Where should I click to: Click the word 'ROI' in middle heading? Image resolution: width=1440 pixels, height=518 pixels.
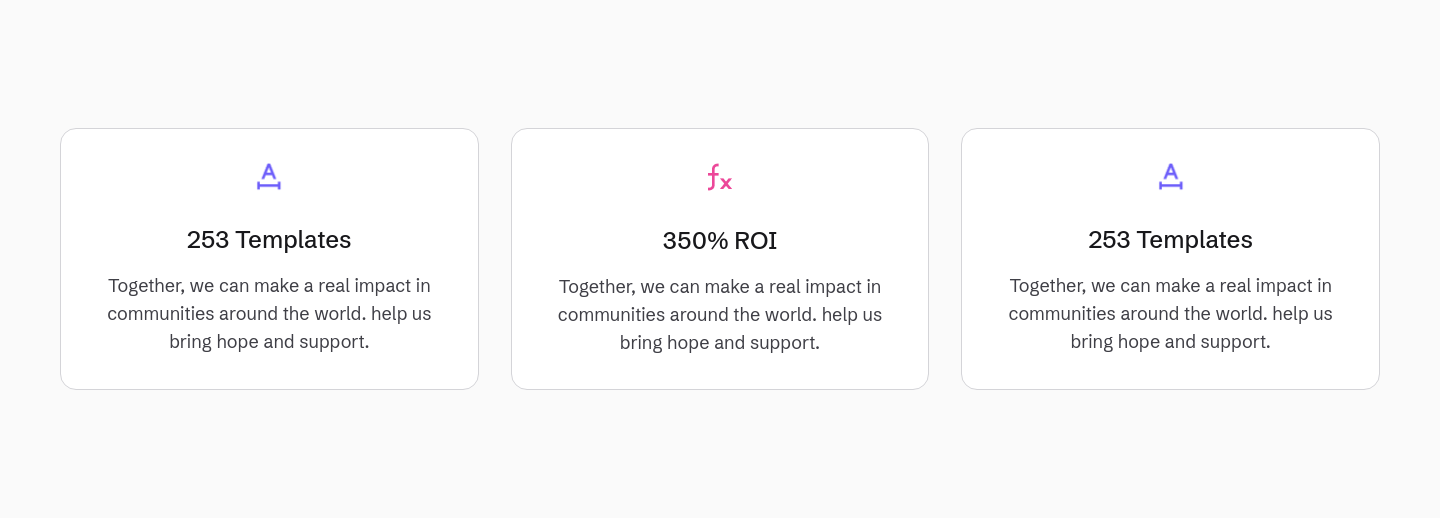coord(756,241)
